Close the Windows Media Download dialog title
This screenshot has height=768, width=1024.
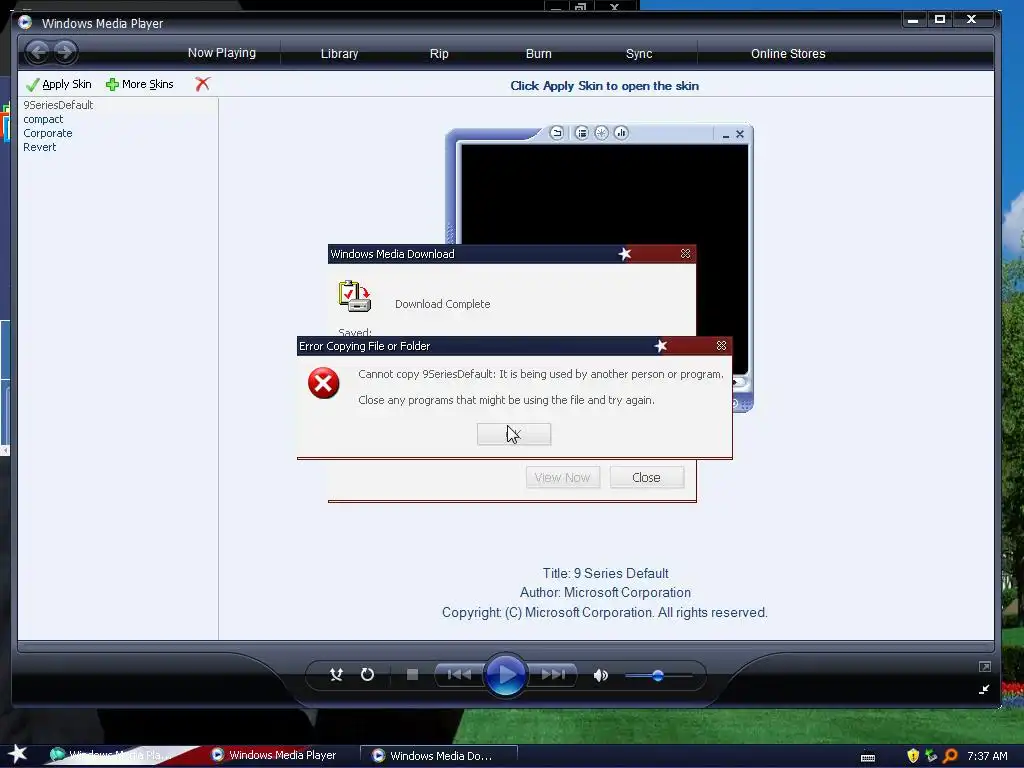685,253
